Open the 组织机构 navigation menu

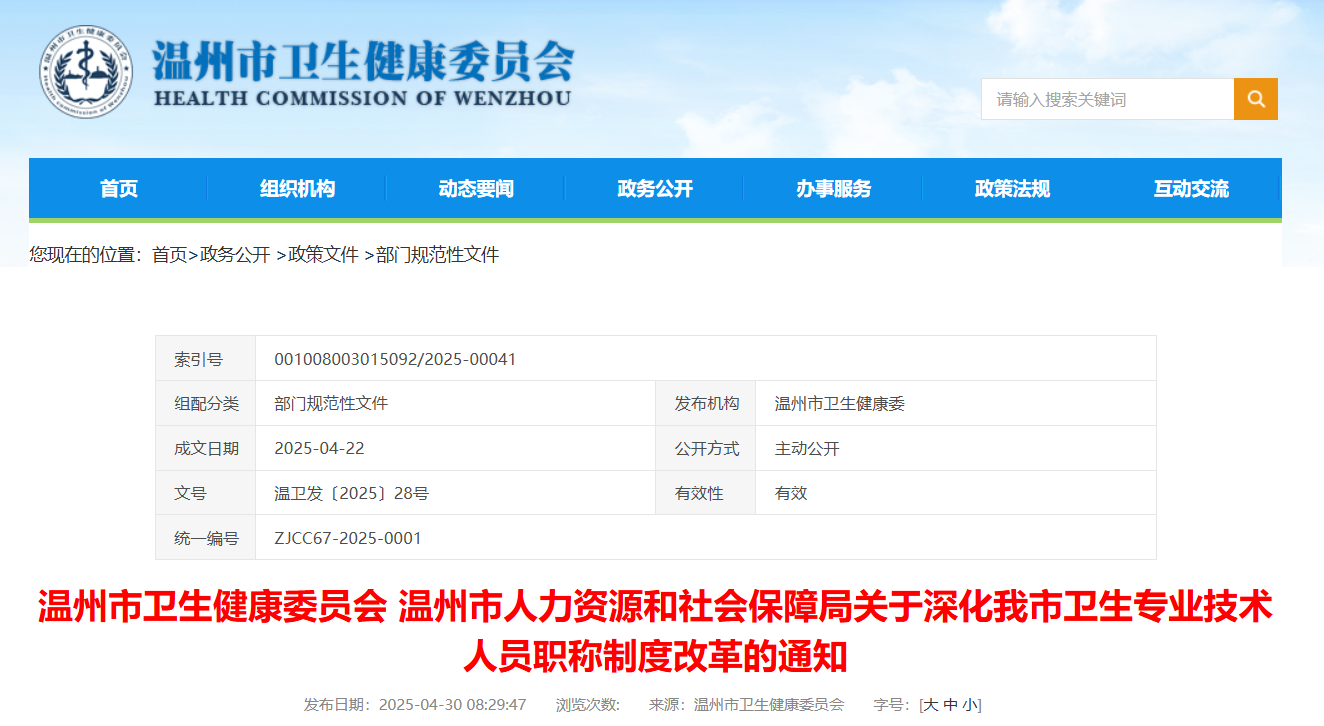[297, 188]
